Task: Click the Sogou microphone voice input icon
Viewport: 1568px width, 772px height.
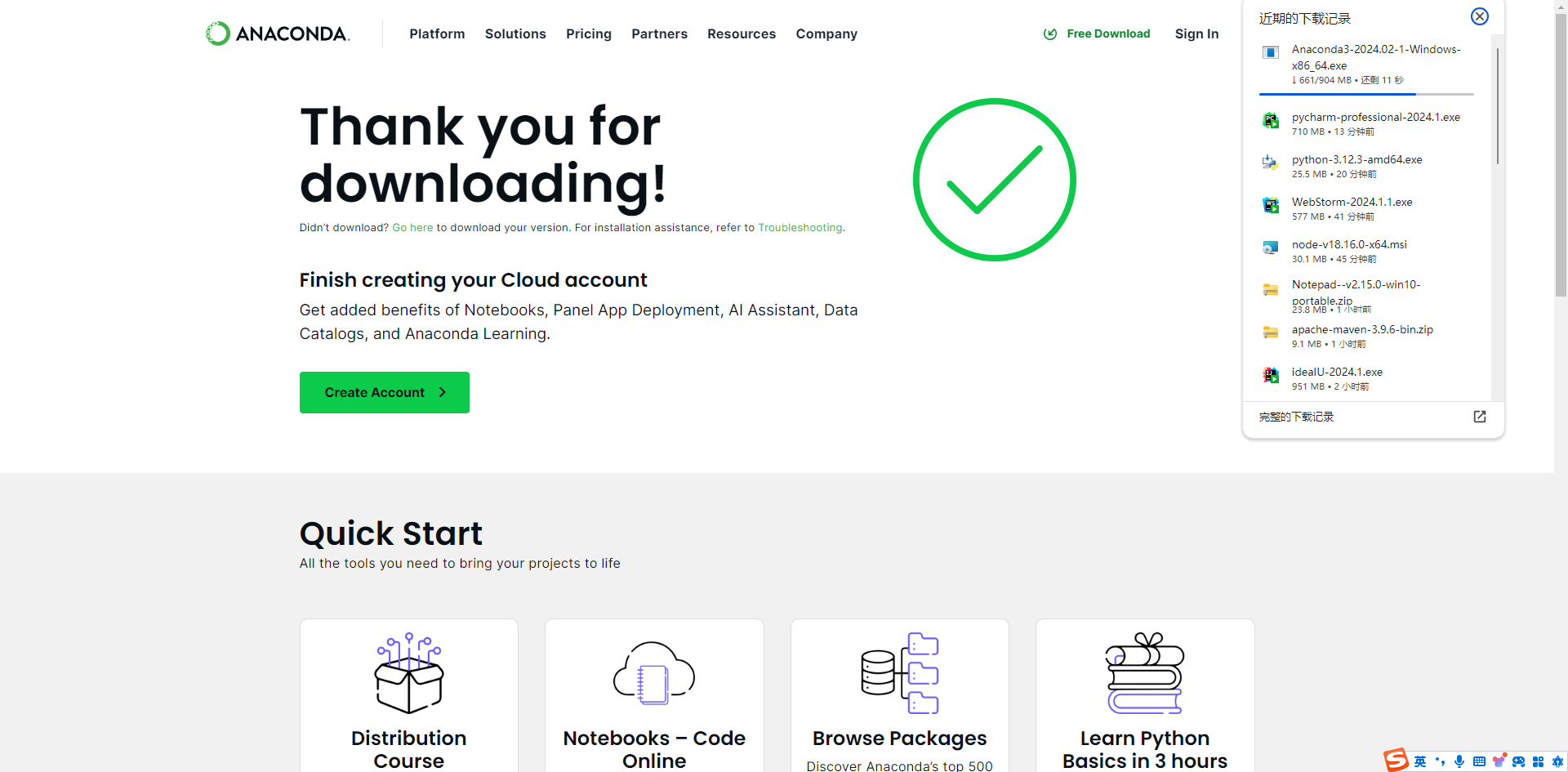Action: (x=1459, y=761)
